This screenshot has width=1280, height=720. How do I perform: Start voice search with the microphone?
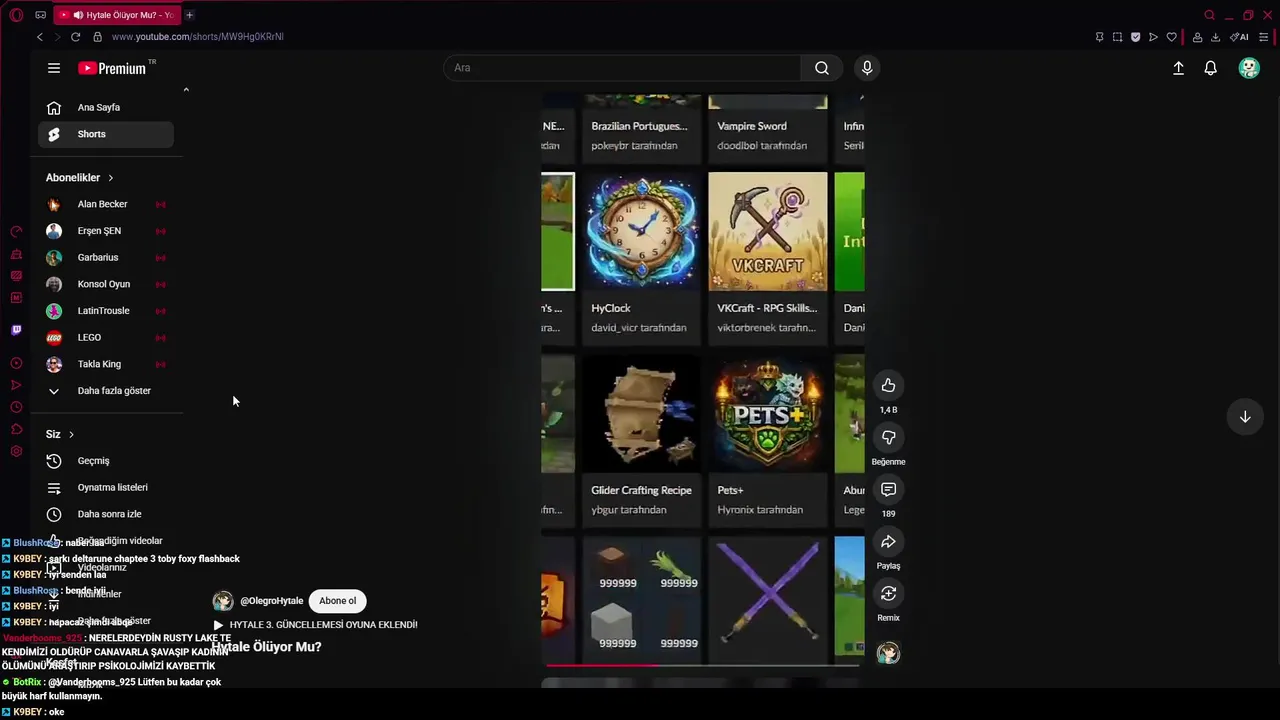point(867,68)
